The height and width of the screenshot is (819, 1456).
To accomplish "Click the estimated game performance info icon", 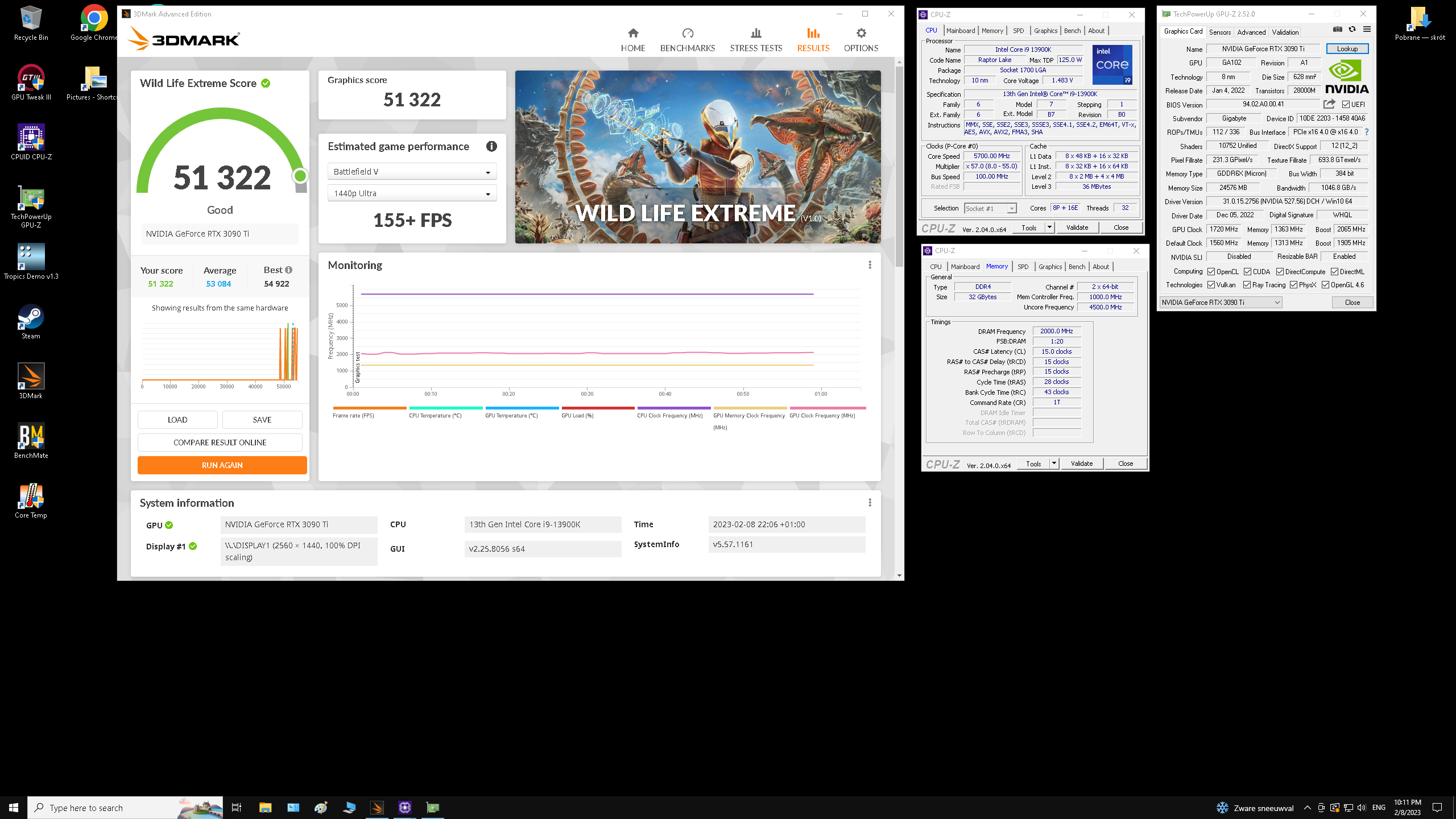I will (x=491, y=146).
